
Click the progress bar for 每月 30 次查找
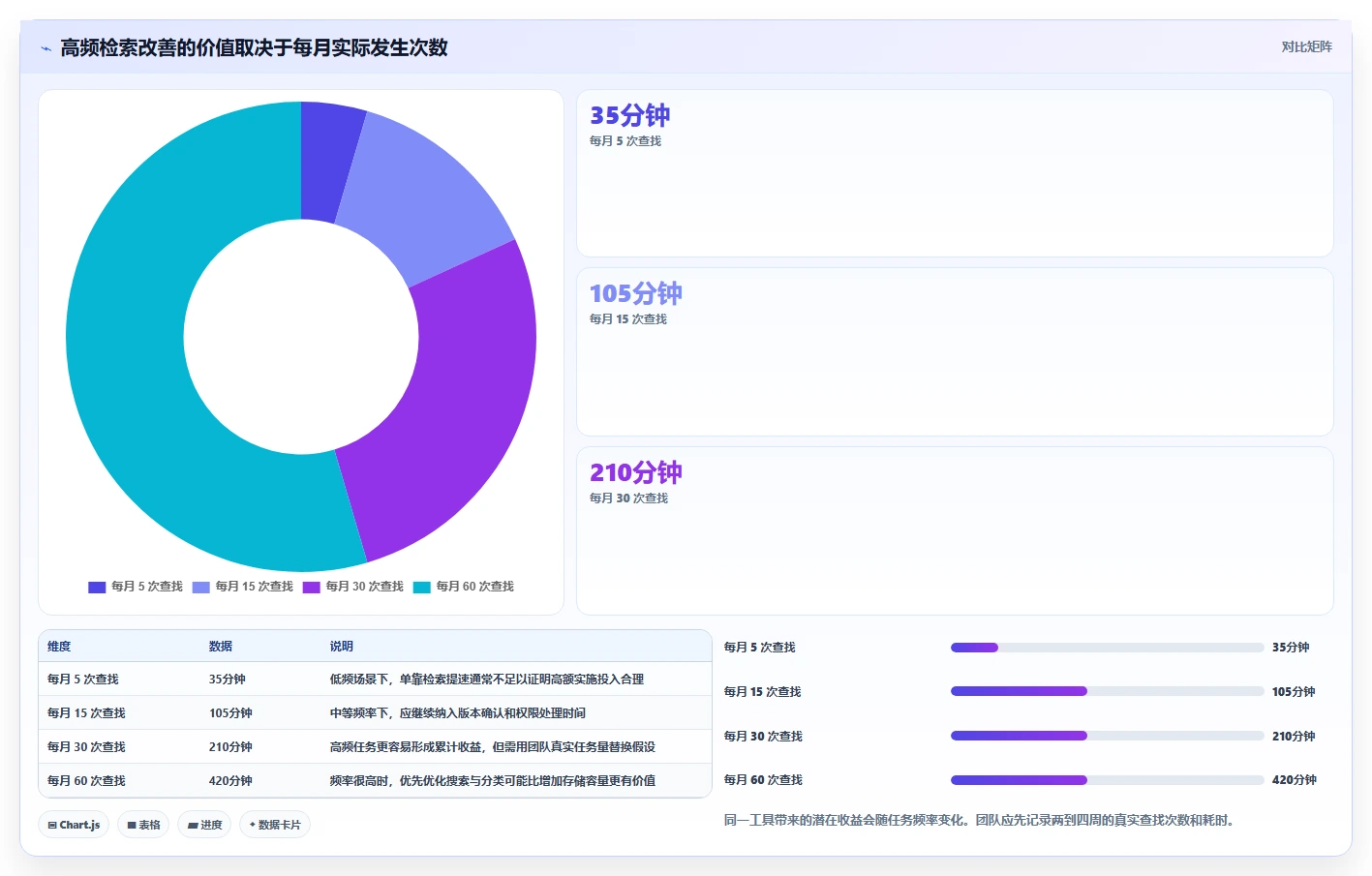[1108, 737]
